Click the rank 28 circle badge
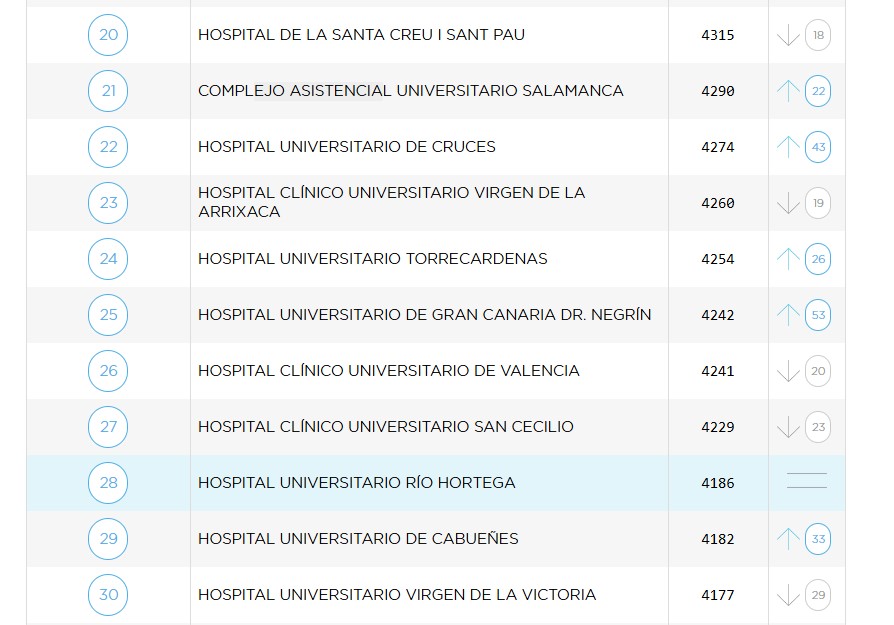The width and height of the screenshot is (894, 625). [x=108, y=483]
